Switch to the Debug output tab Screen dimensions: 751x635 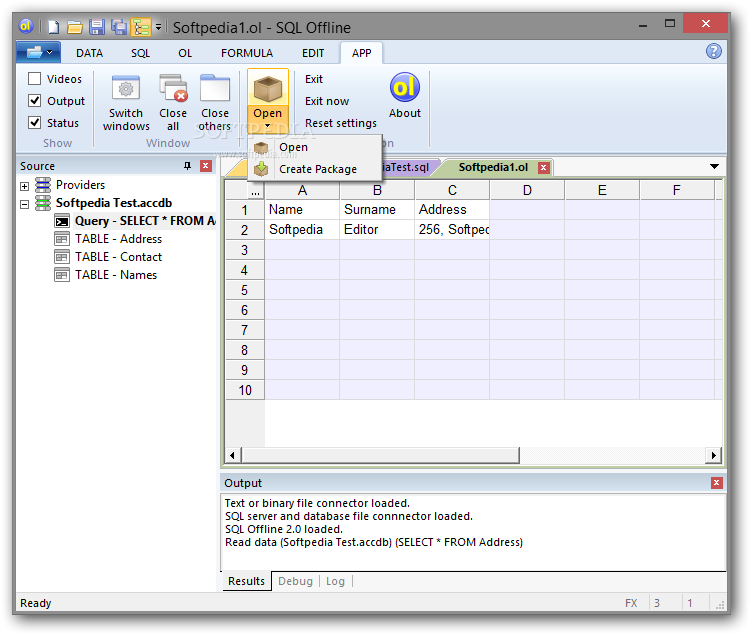point(295,581)
